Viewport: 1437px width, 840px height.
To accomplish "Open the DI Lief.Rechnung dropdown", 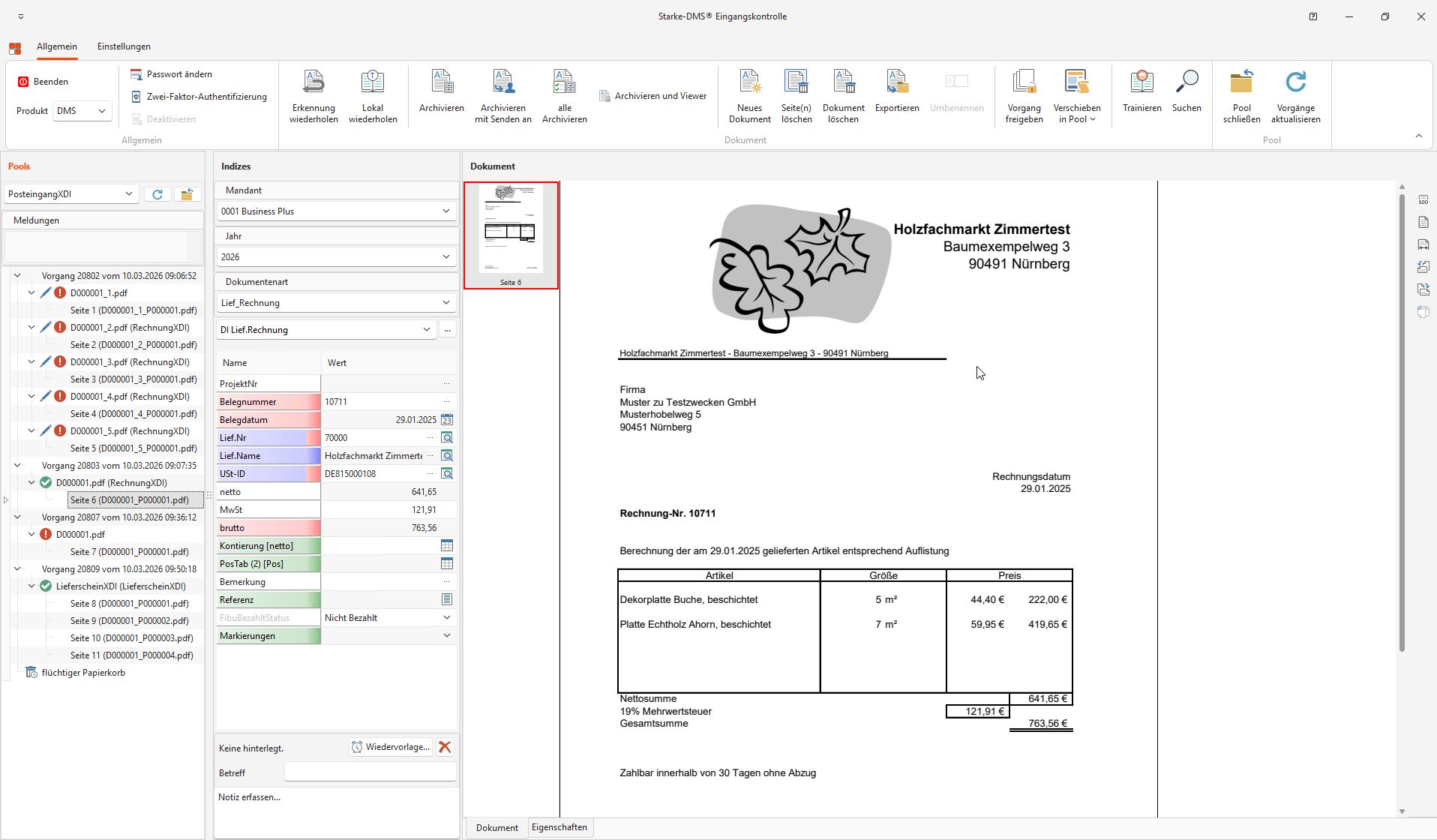I will point(326,330).
